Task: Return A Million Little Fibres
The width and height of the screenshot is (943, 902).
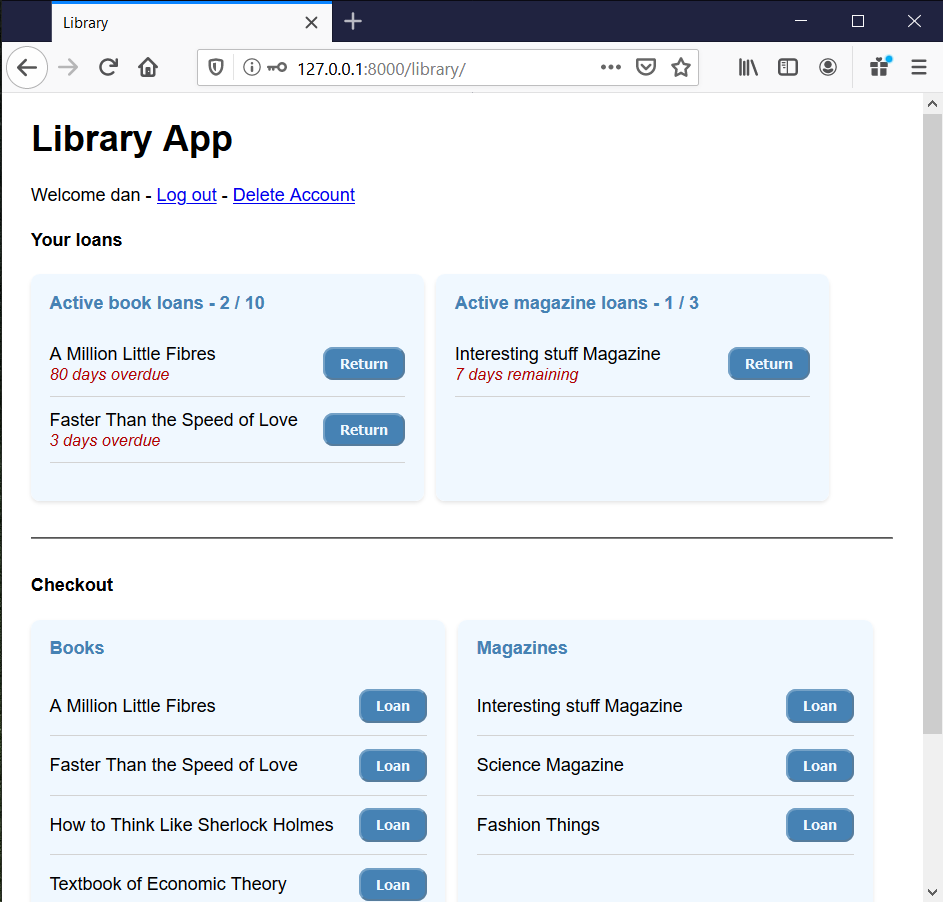Action: (364, 364)
